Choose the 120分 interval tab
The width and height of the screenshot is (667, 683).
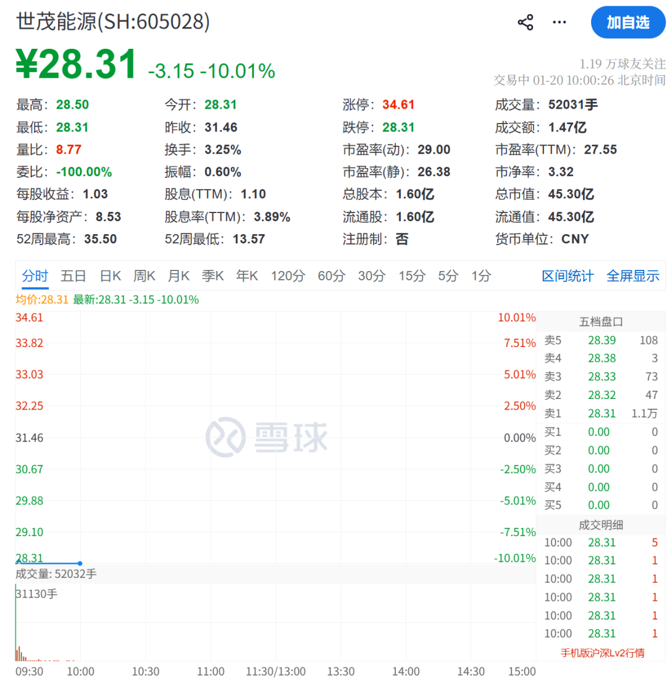[287, 276]
